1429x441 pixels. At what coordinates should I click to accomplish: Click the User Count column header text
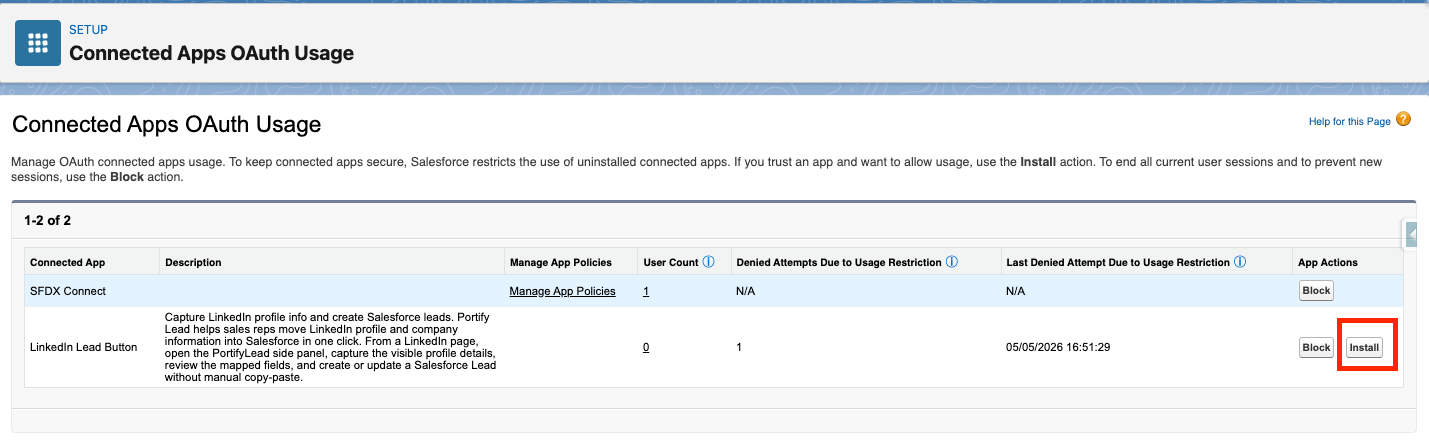(670, 262)
